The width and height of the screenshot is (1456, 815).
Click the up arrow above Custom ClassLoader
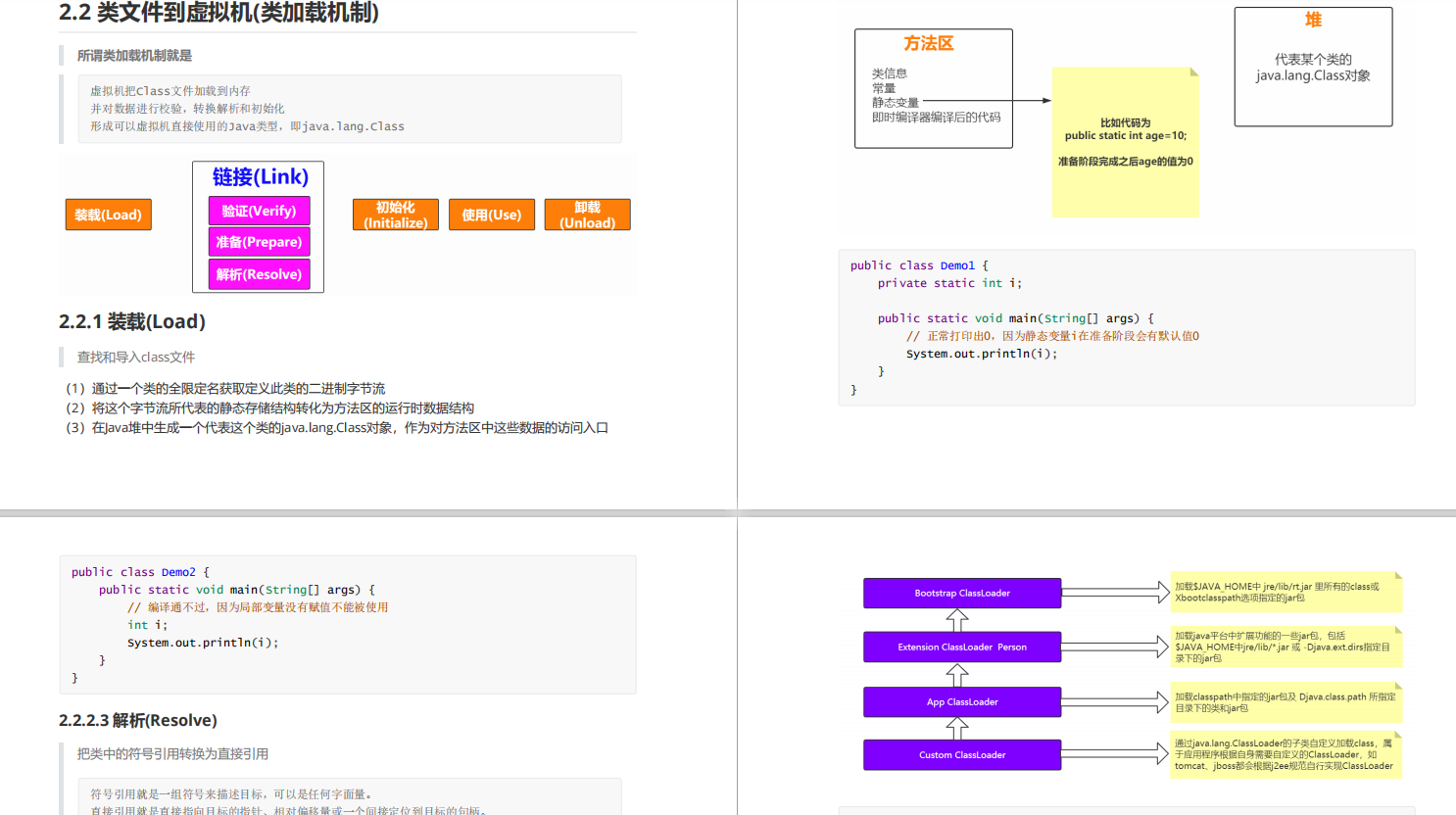957,728
